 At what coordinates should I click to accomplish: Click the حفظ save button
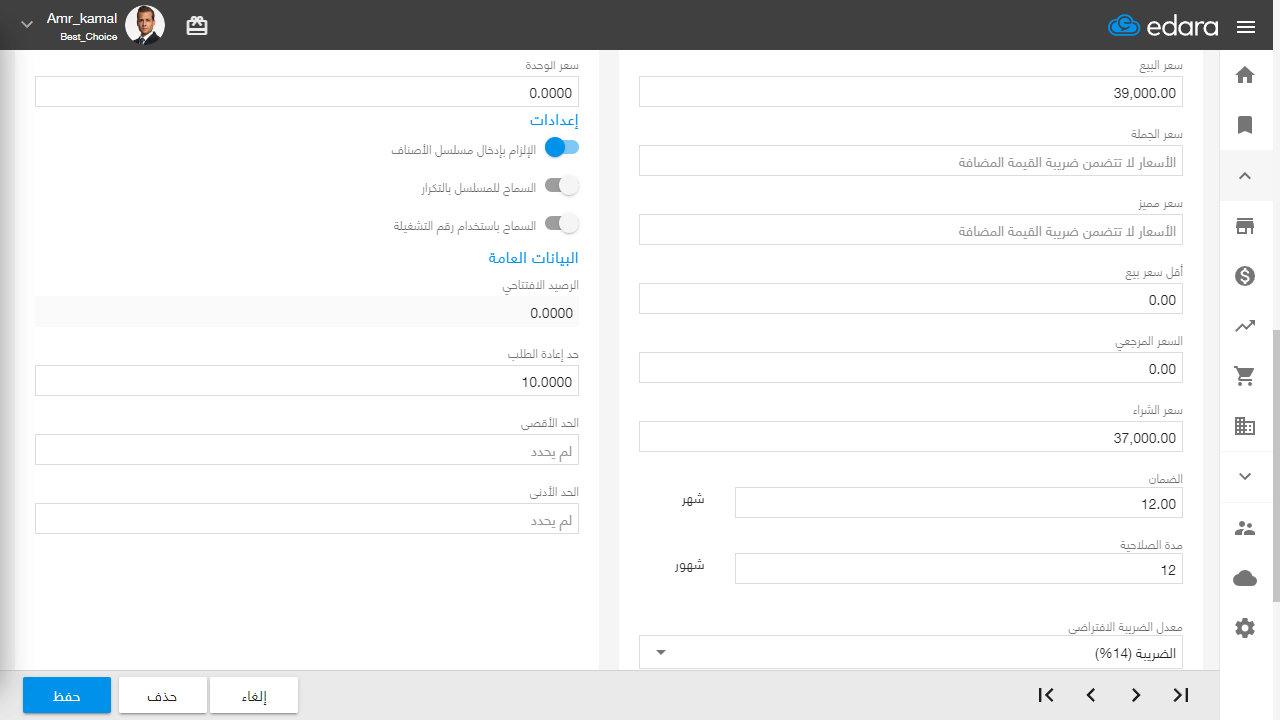coord(67,695)
